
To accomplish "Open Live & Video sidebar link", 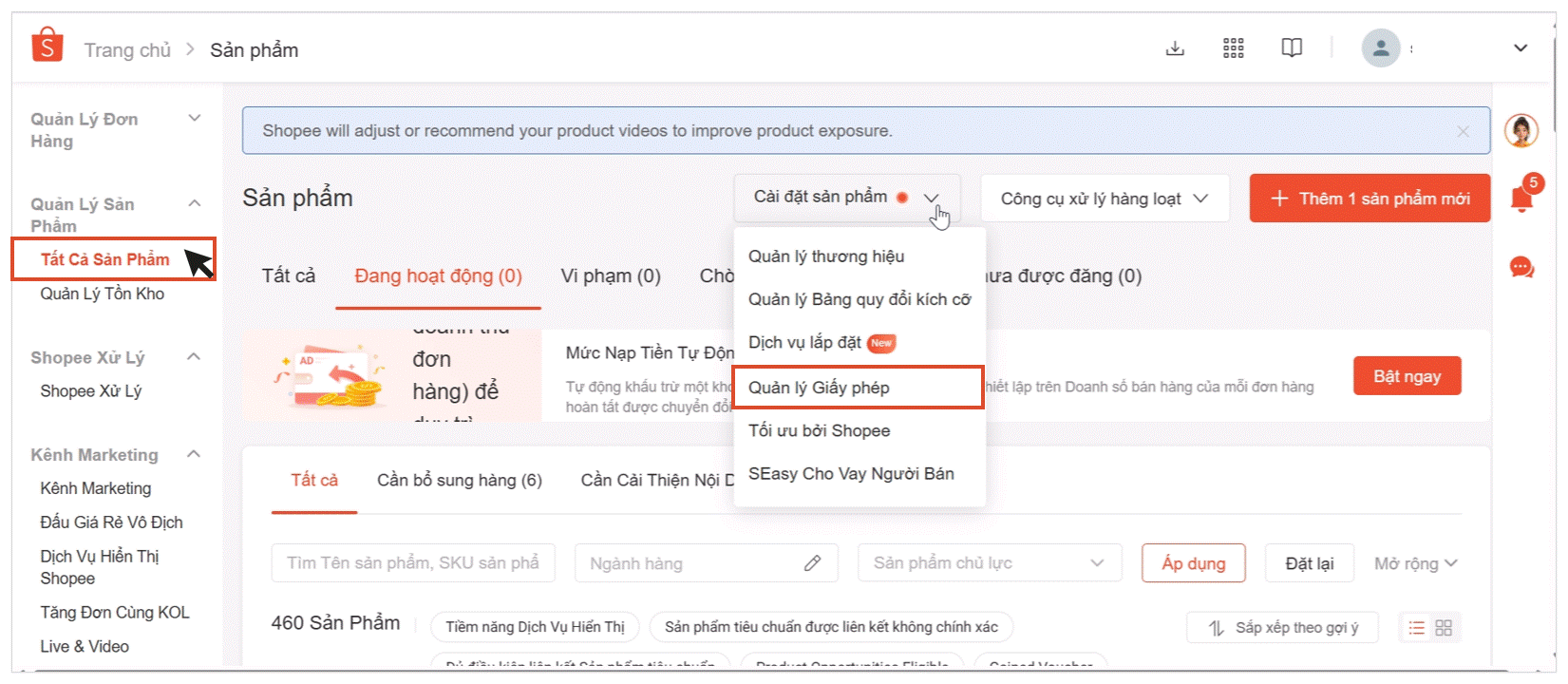I will [x=85, y=647].
